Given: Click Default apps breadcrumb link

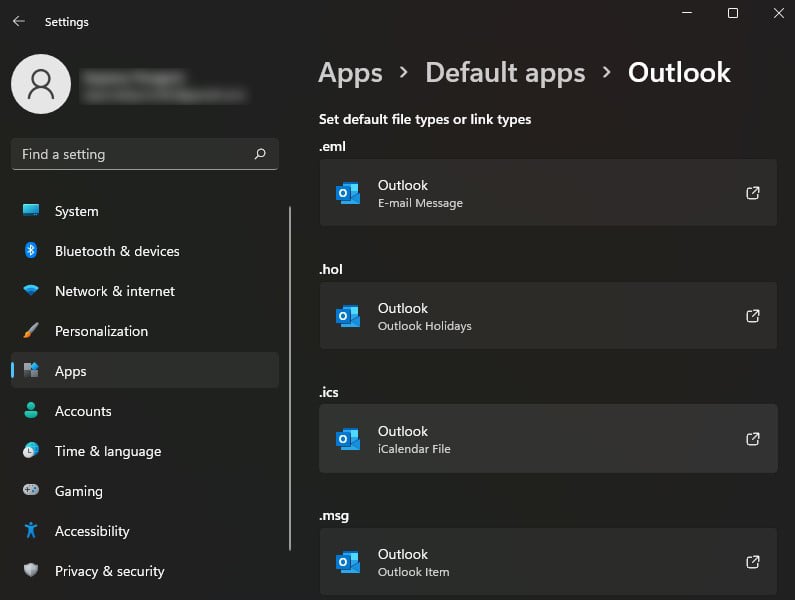Looking at the screenshot, I should pos(505,73).
